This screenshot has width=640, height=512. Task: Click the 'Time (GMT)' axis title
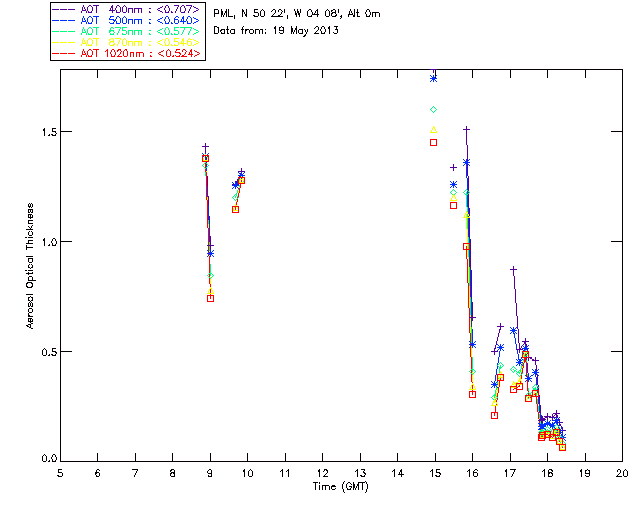340,487
